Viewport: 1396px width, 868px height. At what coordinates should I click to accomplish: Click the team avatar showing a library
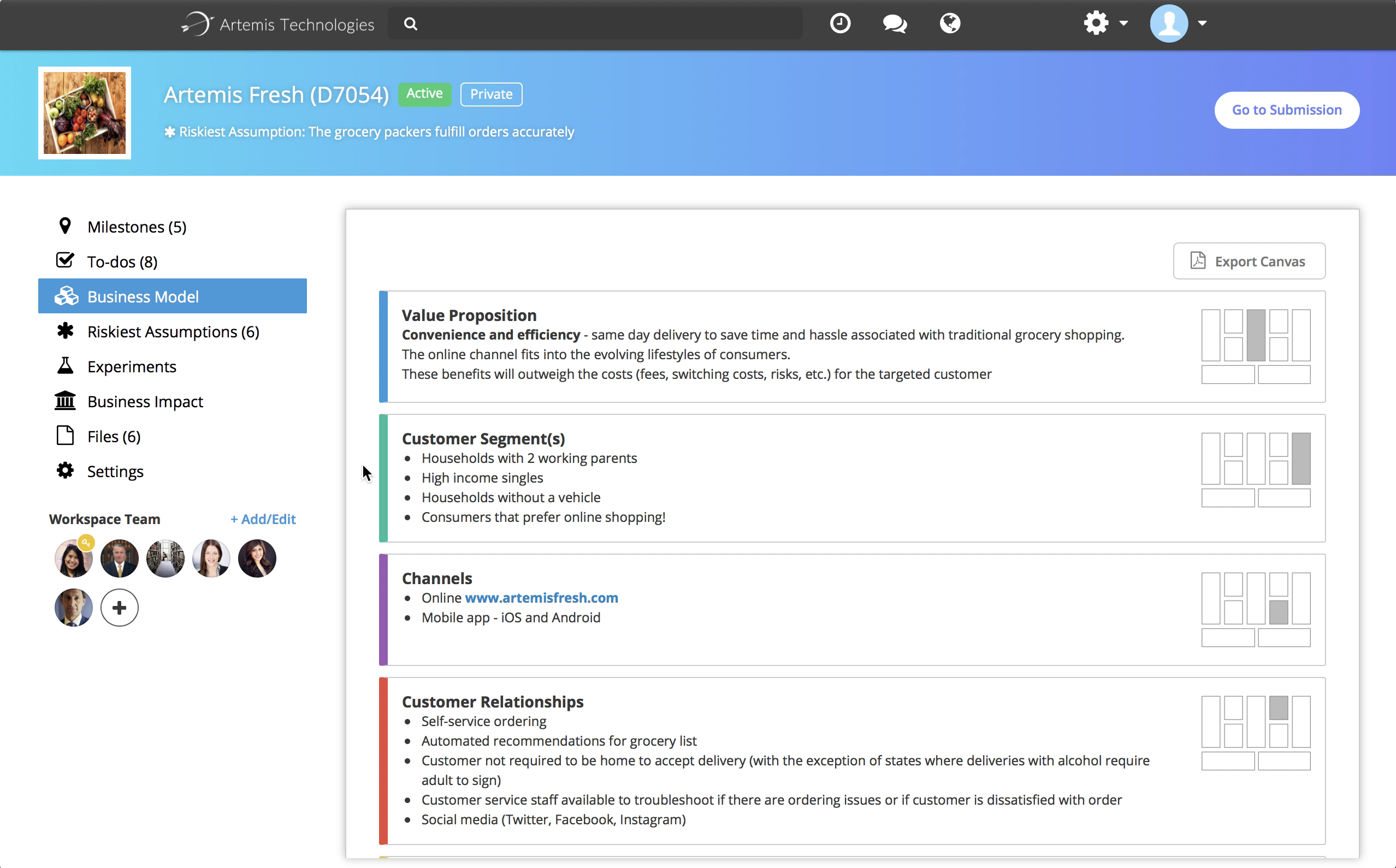tap(165, 558)
